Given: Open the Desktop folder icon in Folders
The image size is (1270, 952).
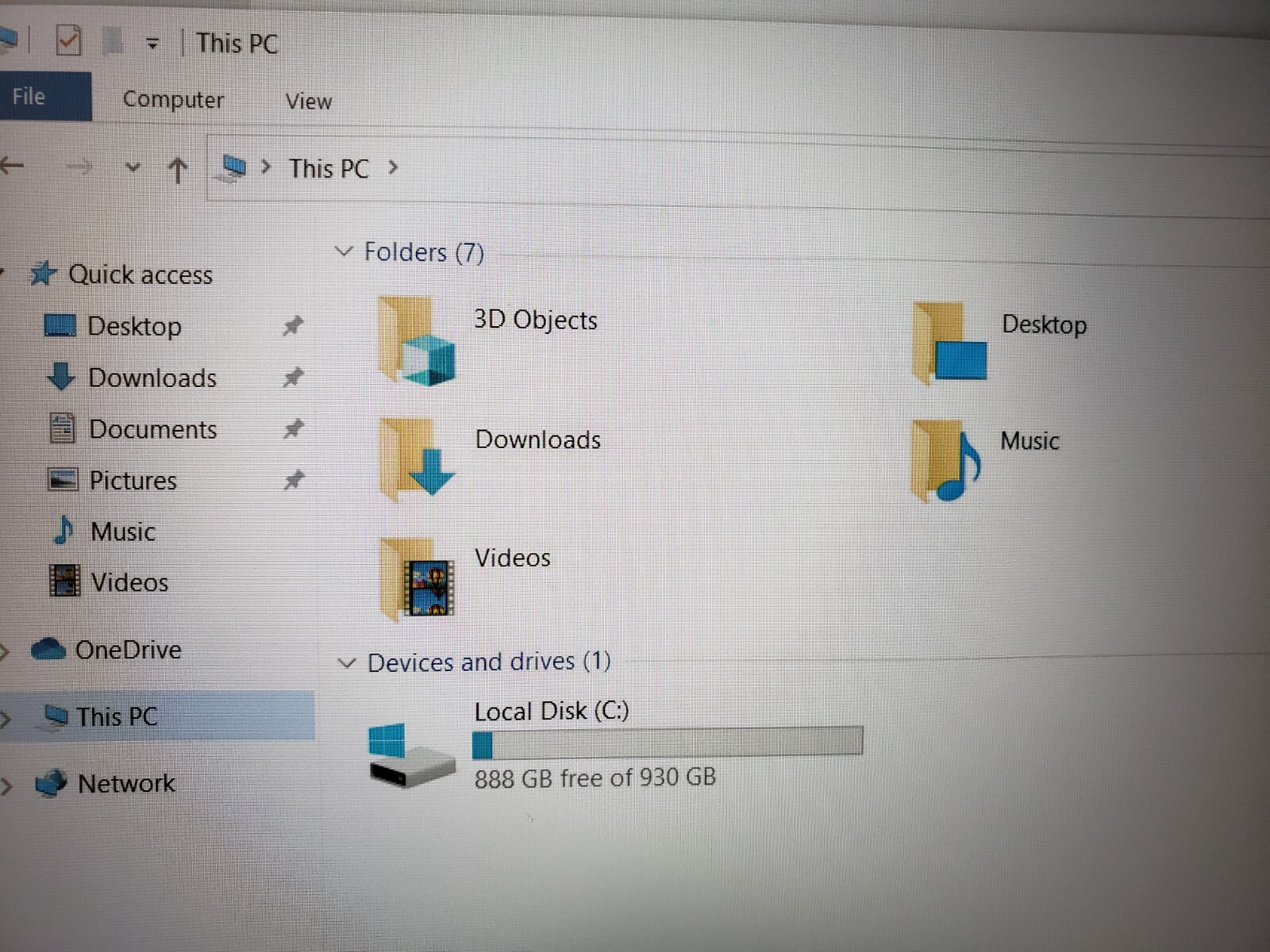Looking at the screenshot, I should click(x=950, y=343).
